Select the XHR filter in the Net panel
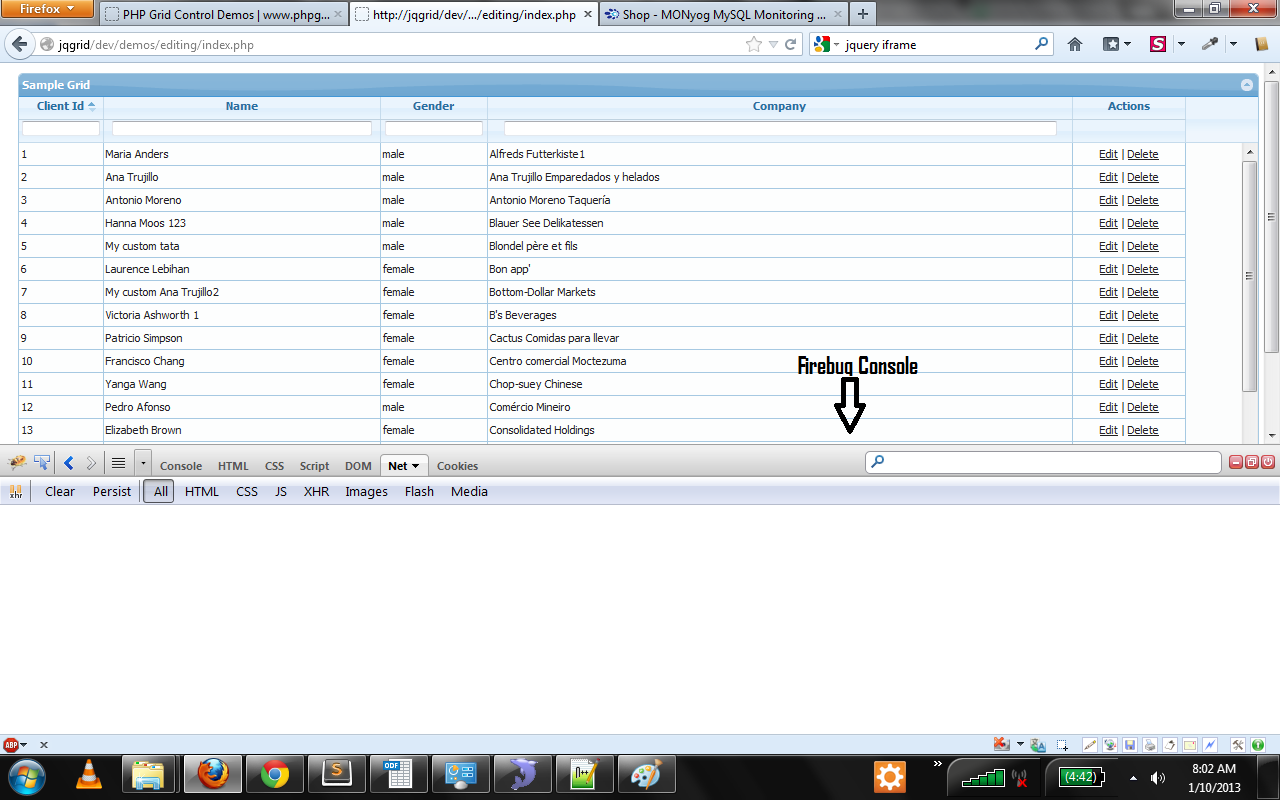Screen dimensions: 1280x800 click(x=316, y=491)
